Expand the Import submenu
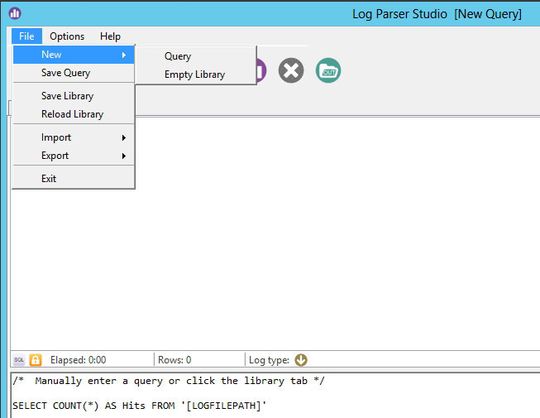The image size is (540, 418). (73, 137)
